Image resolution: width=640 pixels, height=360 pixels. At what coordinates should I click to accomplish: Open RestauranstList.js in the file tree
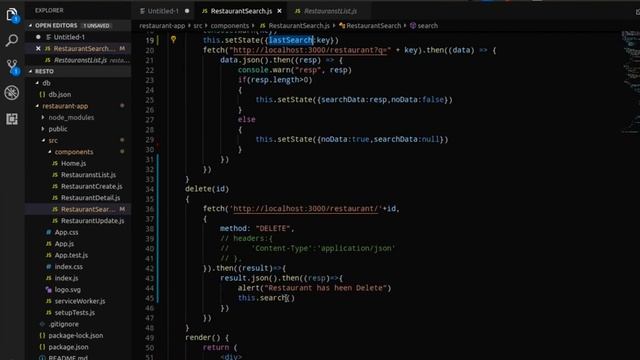88,175
